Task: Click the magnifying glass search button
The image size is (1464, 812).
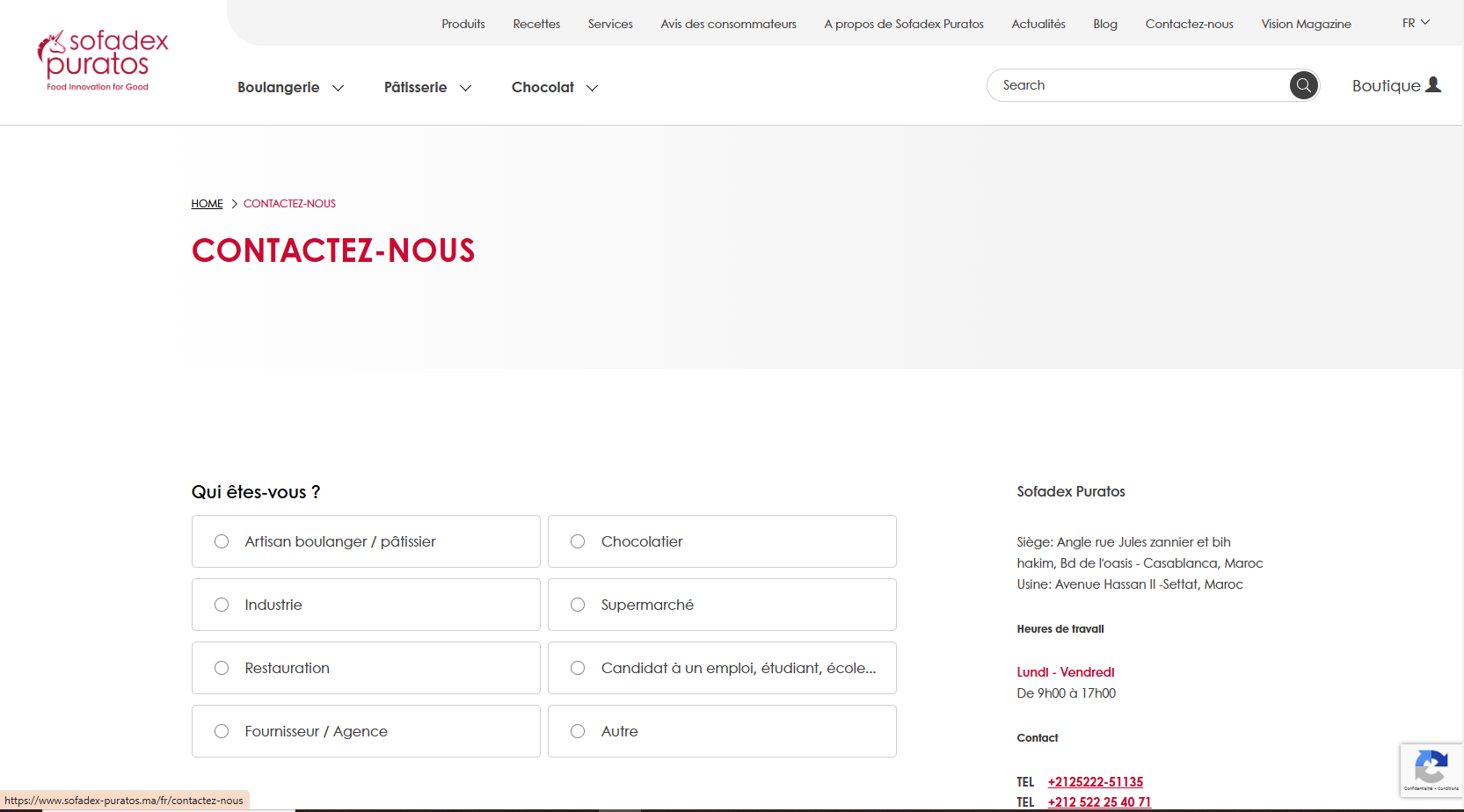Action: (1303, 85)
